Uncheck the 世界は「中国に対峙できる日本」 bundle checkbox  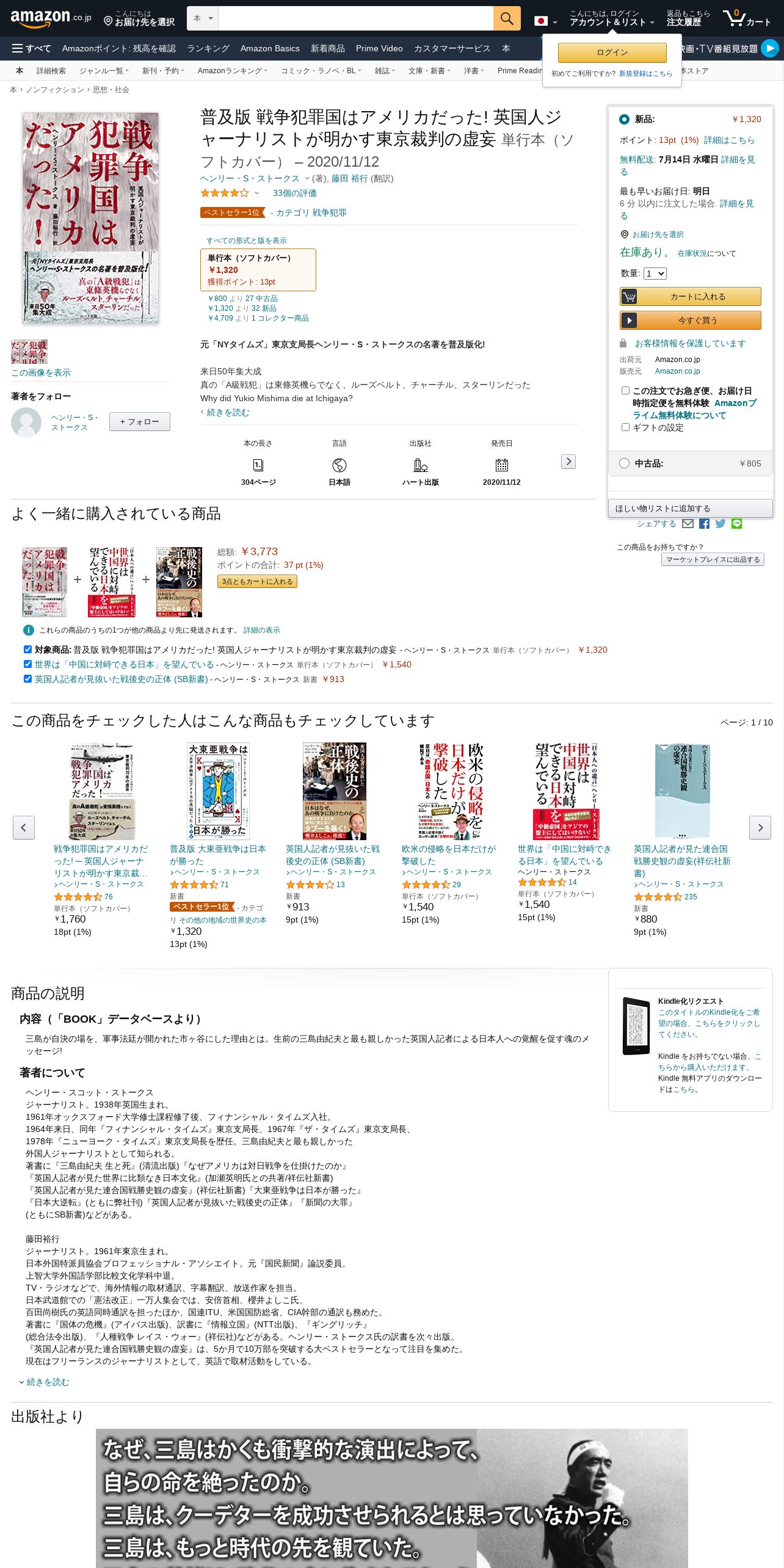pyautogui.click(x=27, y=664)
